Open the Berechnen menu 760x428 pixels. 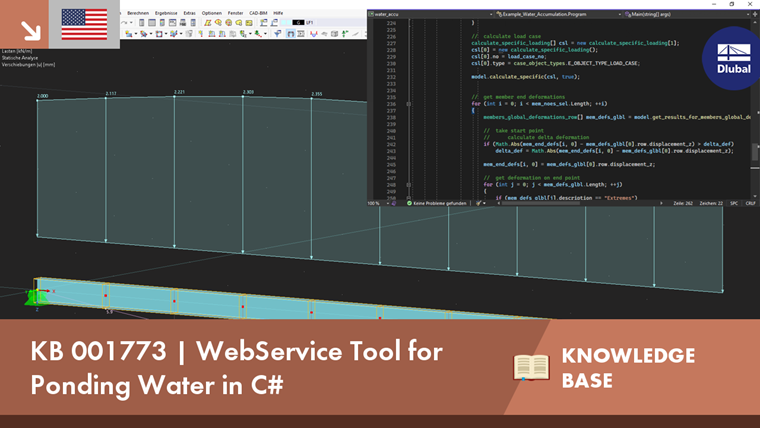138,13
